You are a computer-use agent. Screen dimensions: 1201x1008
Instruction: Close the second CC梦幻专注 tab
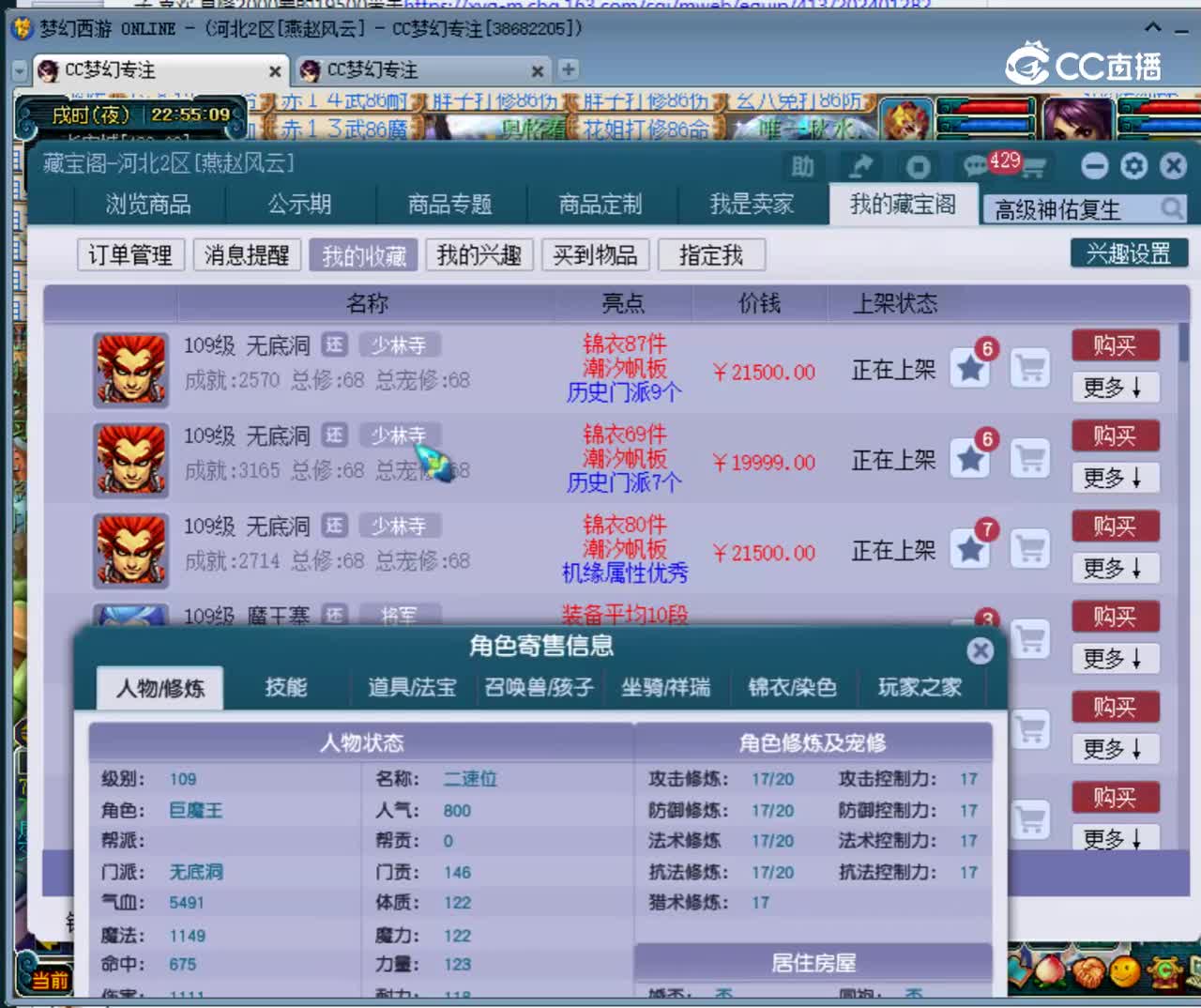point(538,71)
